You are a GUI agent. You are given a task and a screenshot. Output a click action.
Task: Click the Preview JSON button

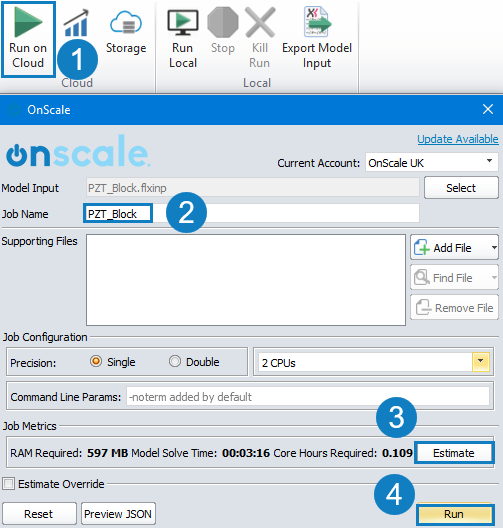[118, 514]
